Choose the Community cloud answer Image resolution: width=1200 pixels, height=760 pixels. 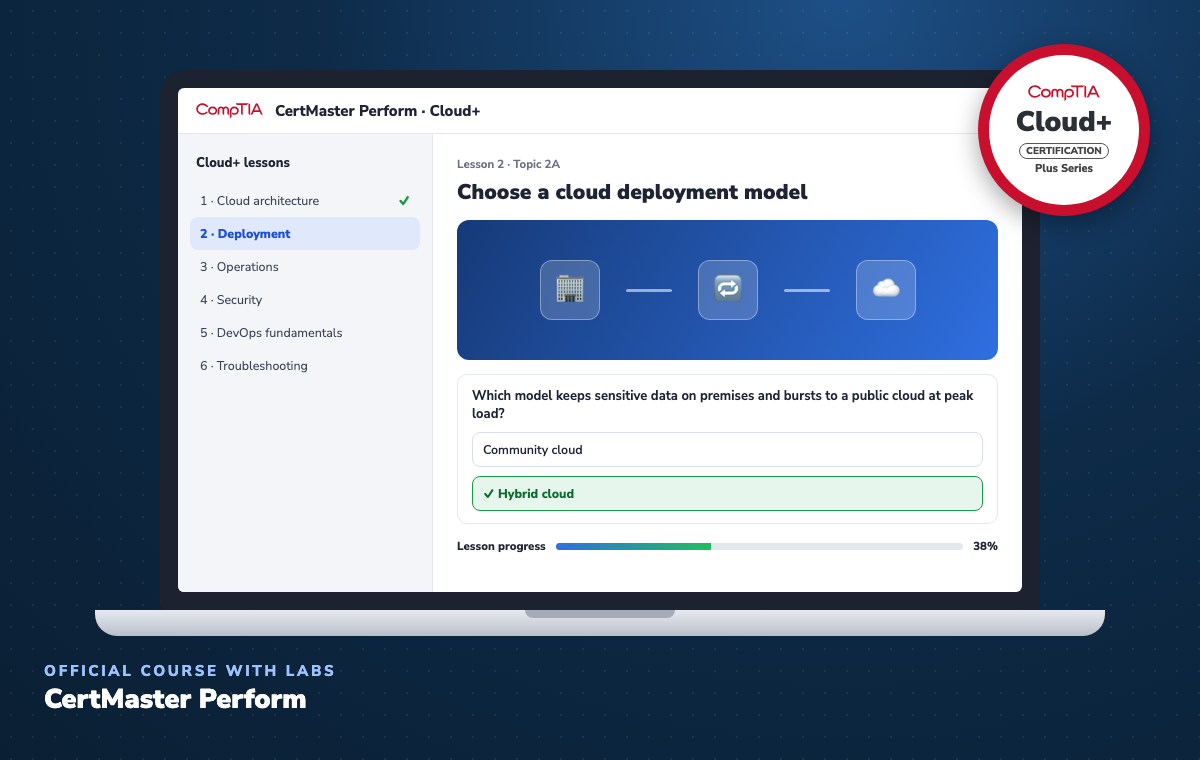pyautogui.click(x=727, y=450)
